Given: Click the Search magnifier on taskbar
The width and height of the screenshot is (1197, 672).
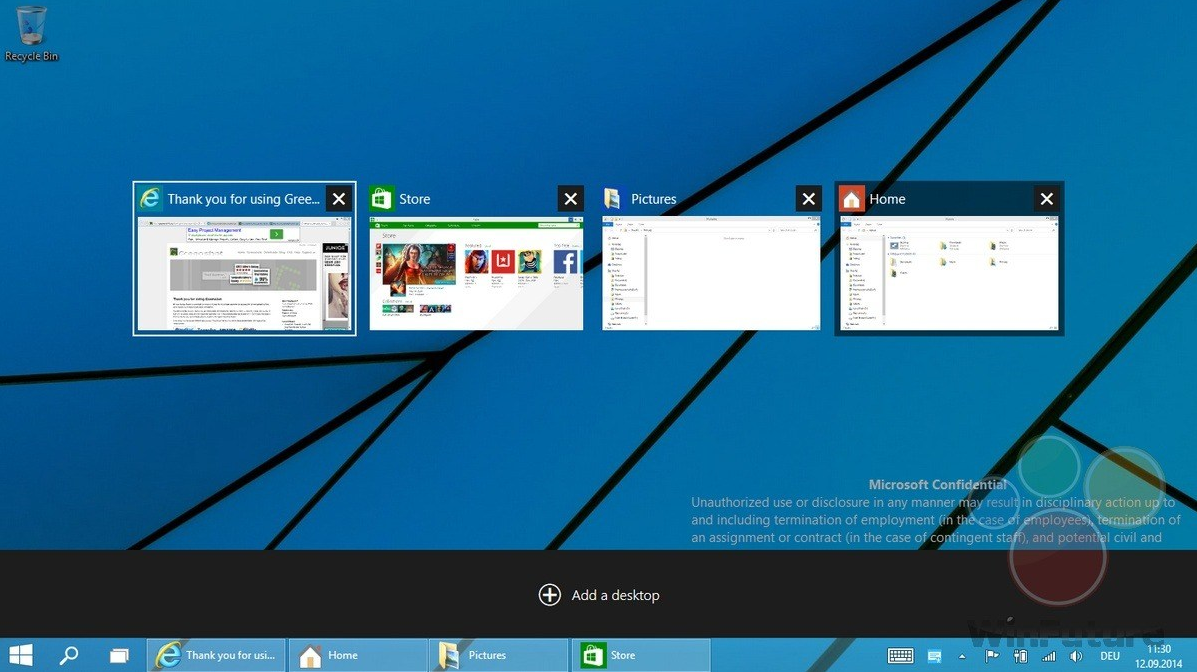Looking at the screenshot, I should pos(69,655).
